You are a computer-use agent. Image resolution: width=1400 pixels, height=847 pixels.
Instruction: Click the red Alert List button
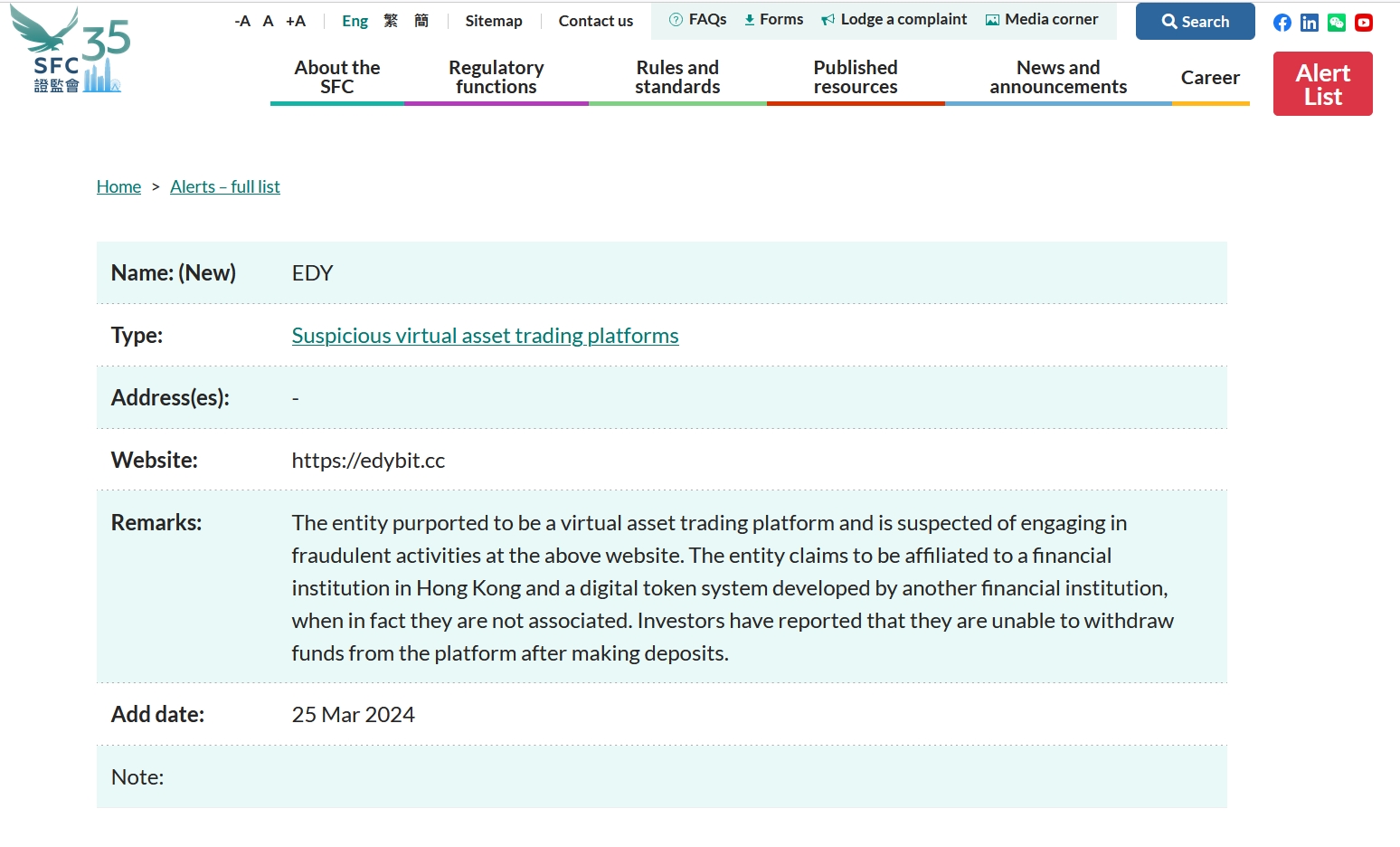[1322, 84]
